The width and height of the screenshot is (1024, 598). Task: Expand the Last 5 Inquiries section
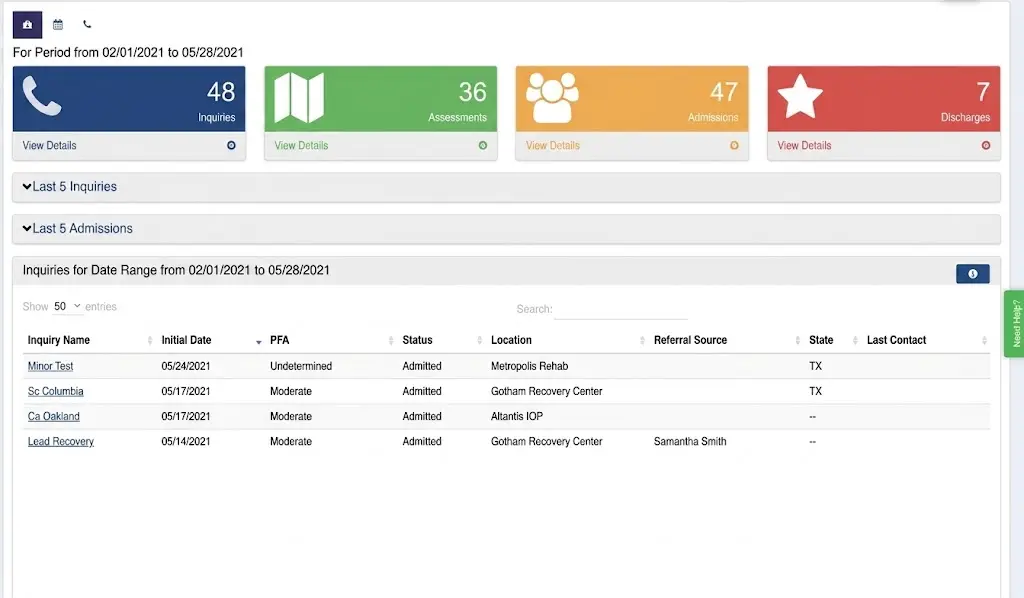coord(506,187)
